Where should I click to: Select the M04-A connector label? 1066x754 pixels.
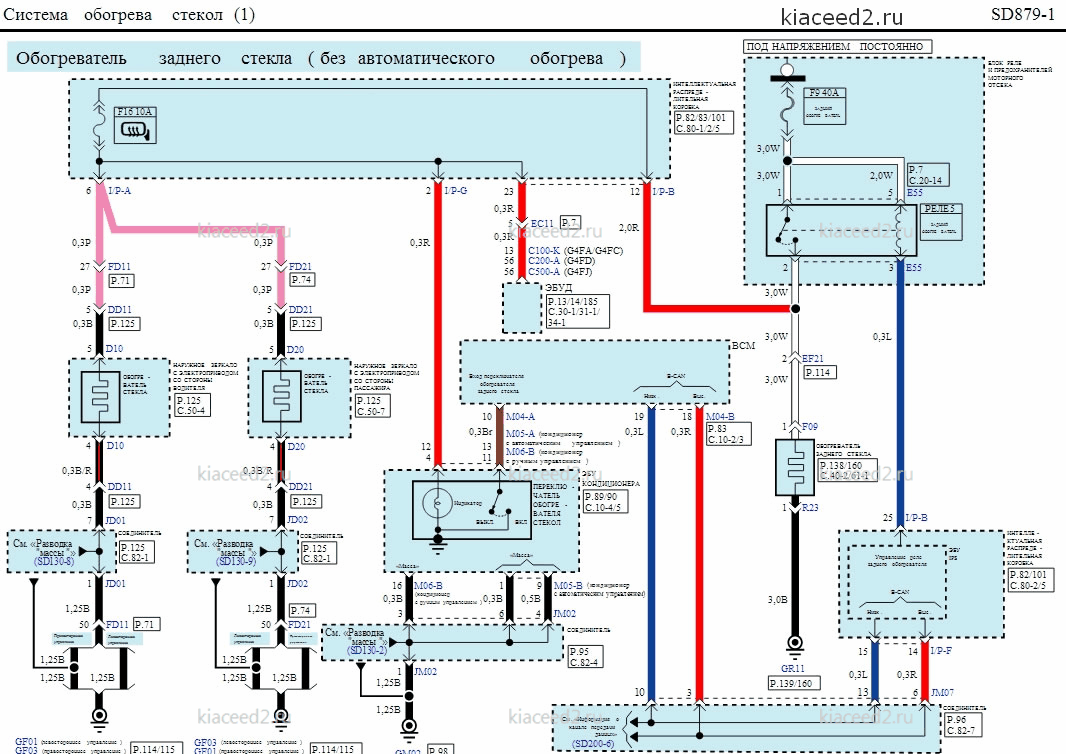point(520,417)
